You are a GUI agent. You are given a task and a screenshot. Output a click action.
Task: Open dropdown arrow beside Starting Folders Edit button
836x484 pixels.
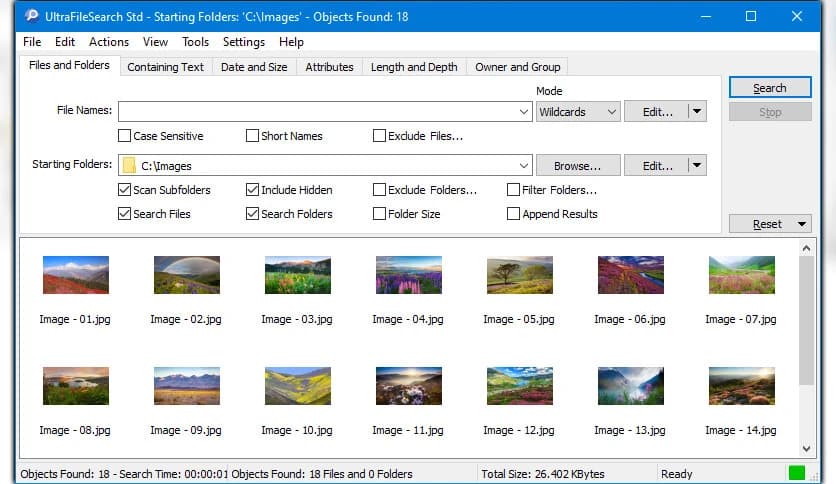[697, 165]
